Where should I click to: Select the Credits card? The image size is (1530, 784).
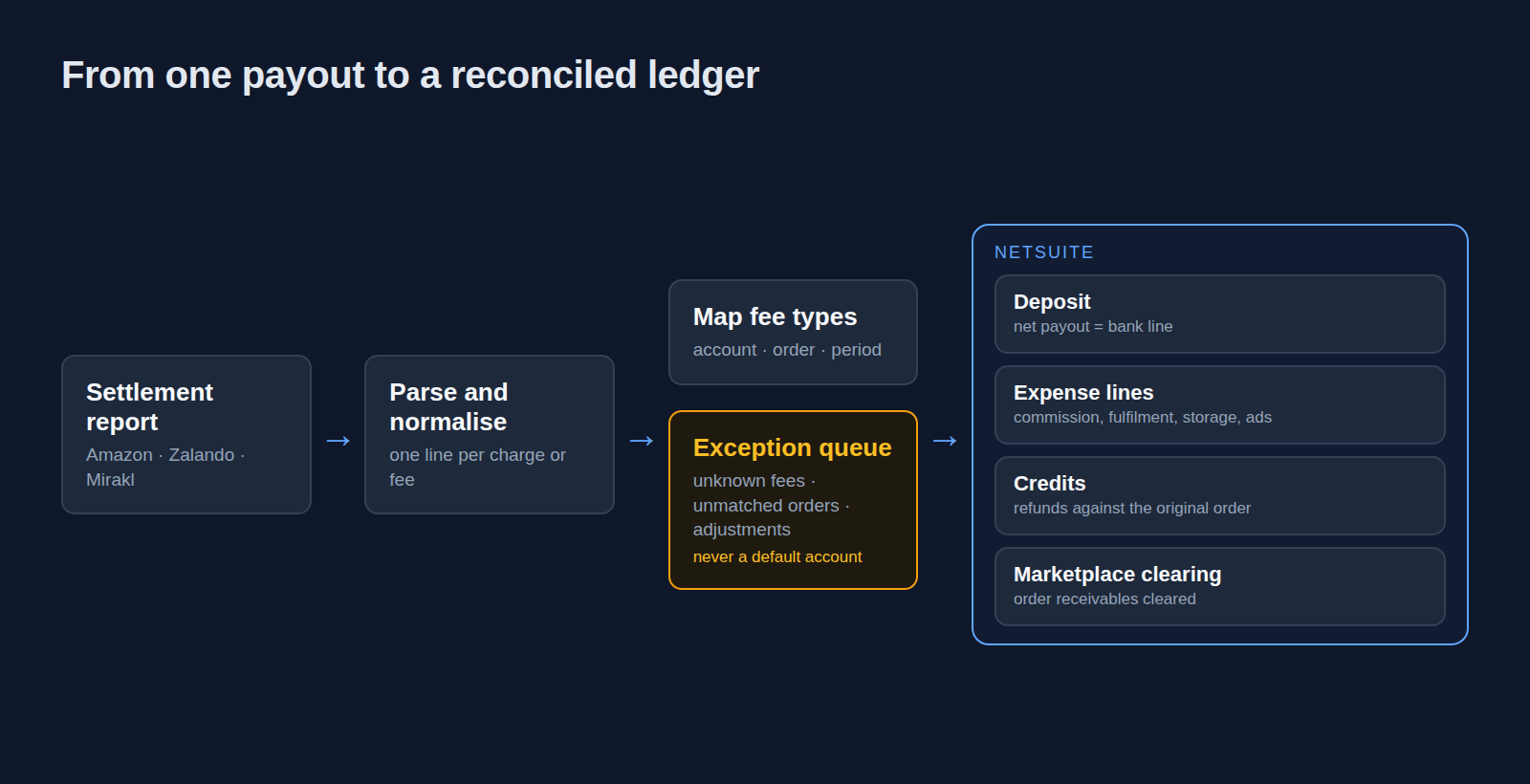click(1220, 496)
